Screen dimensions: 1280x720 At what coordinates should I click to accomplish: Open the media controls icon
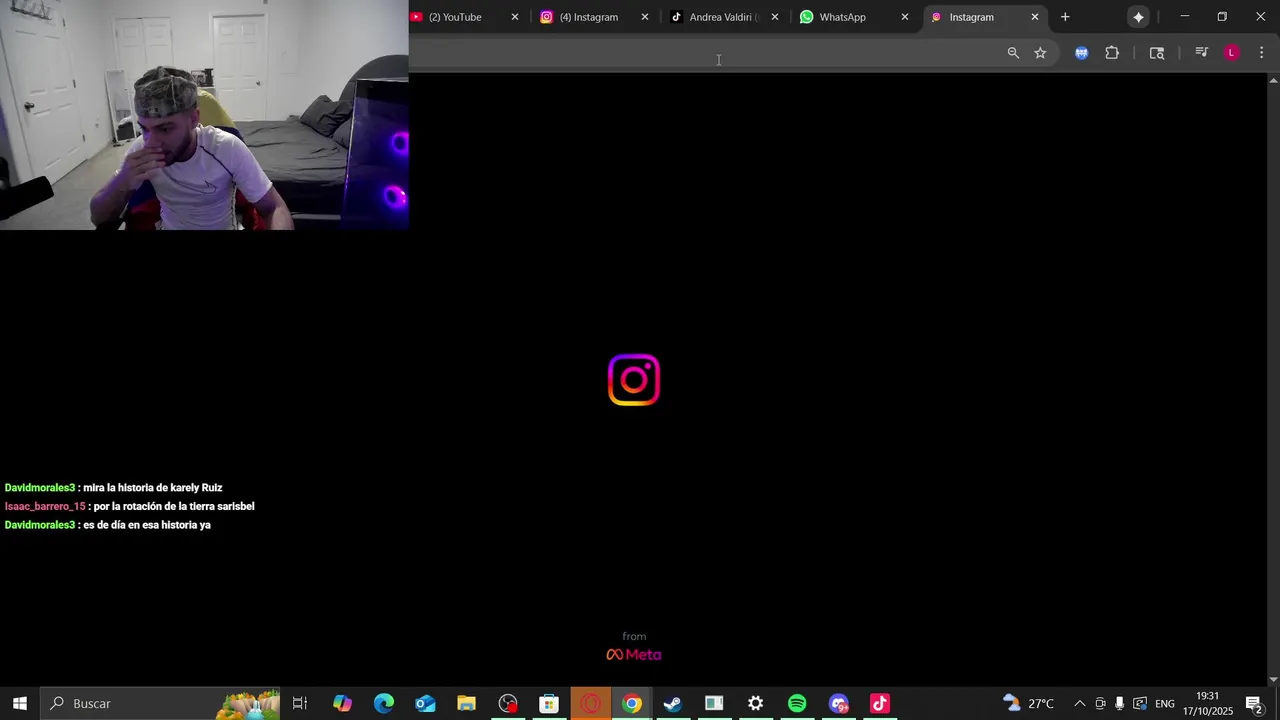click(x=1202, y=53)
